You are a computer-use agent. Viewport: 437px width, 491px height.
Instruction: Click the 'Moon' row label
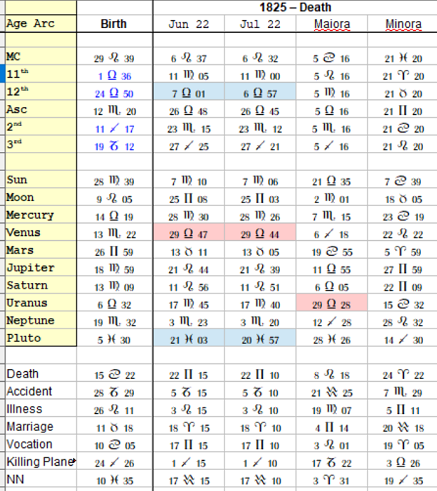(20, 197)
